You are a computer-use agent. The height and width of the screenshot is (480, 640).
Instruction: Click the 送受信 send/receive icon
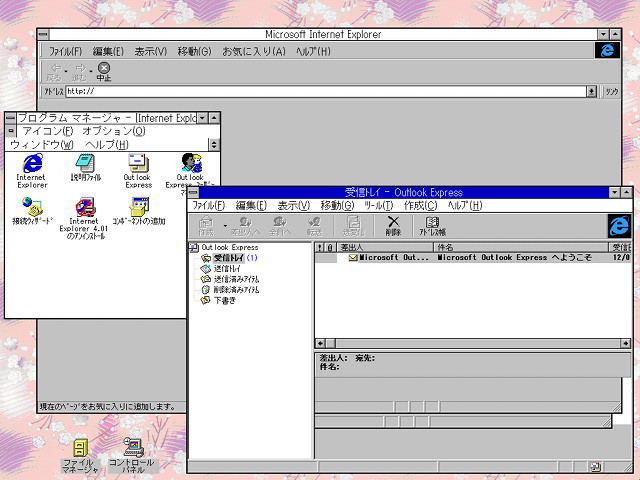[353, 226]
